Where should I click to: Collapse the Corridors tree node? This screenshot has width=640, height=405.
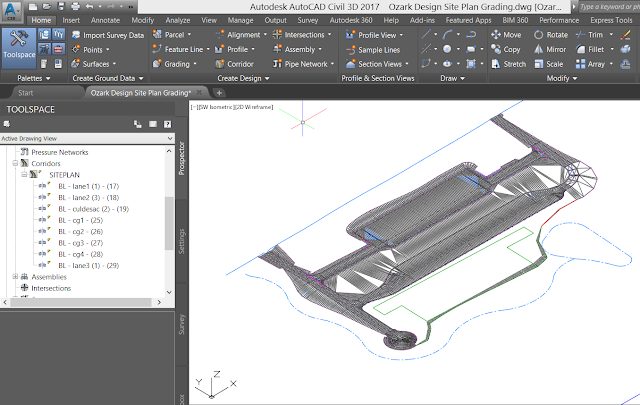click(14, 162)
